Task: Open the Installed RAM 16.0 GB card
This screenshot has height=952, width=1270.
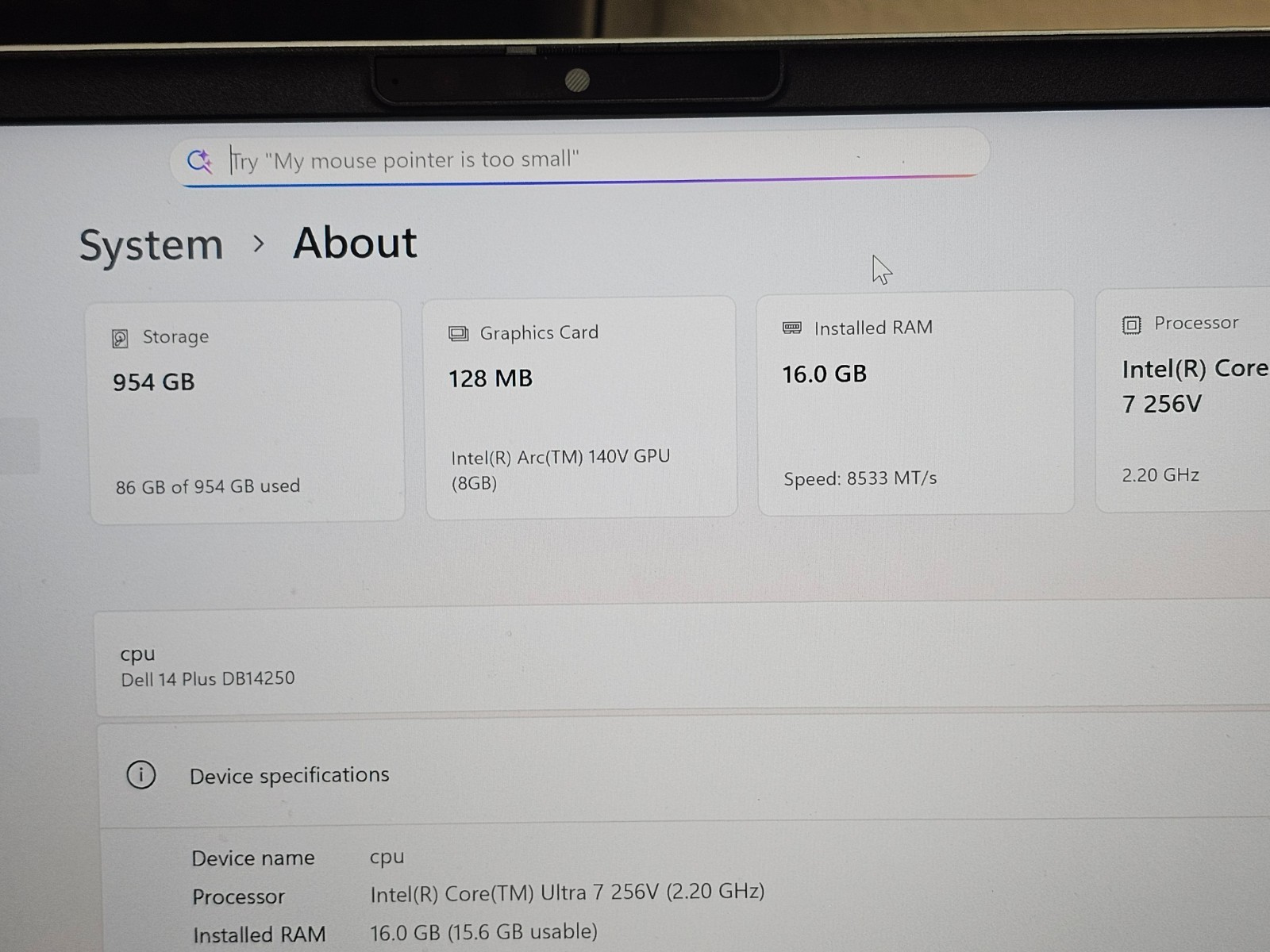Action: click(916, 403)
